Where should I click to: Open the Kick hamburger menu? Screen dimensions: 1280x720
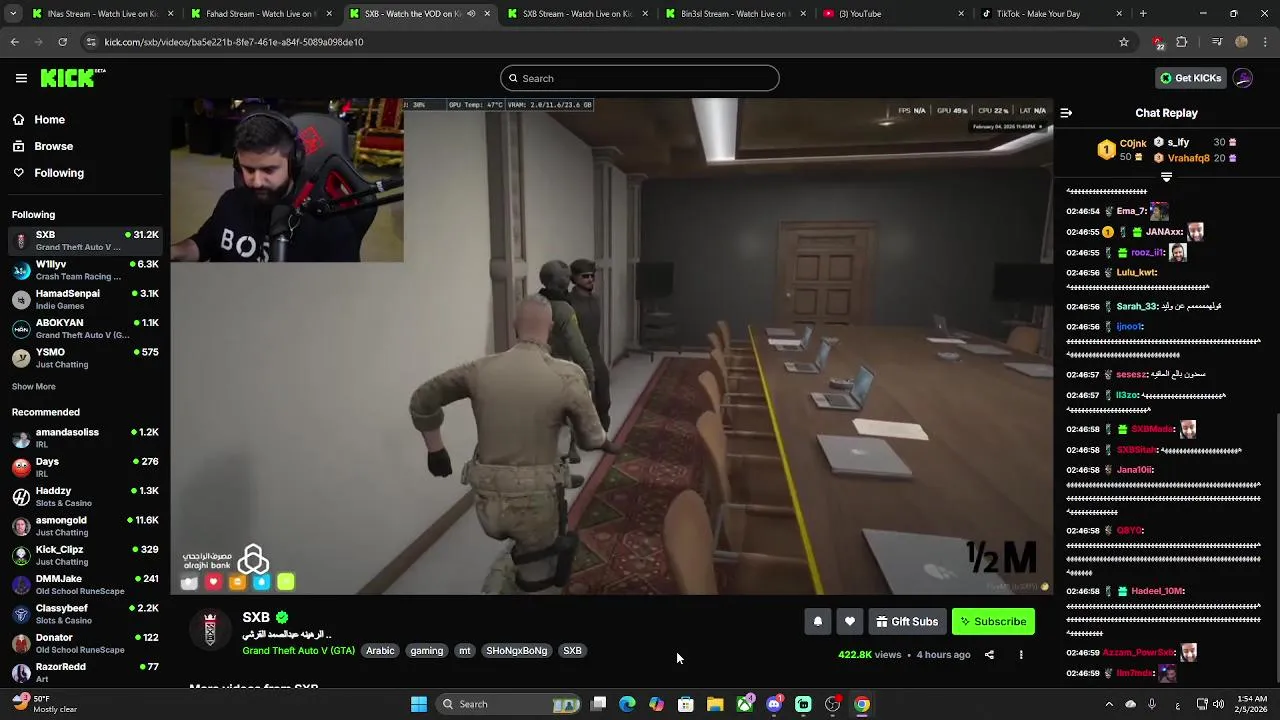(x=21, y=78)
